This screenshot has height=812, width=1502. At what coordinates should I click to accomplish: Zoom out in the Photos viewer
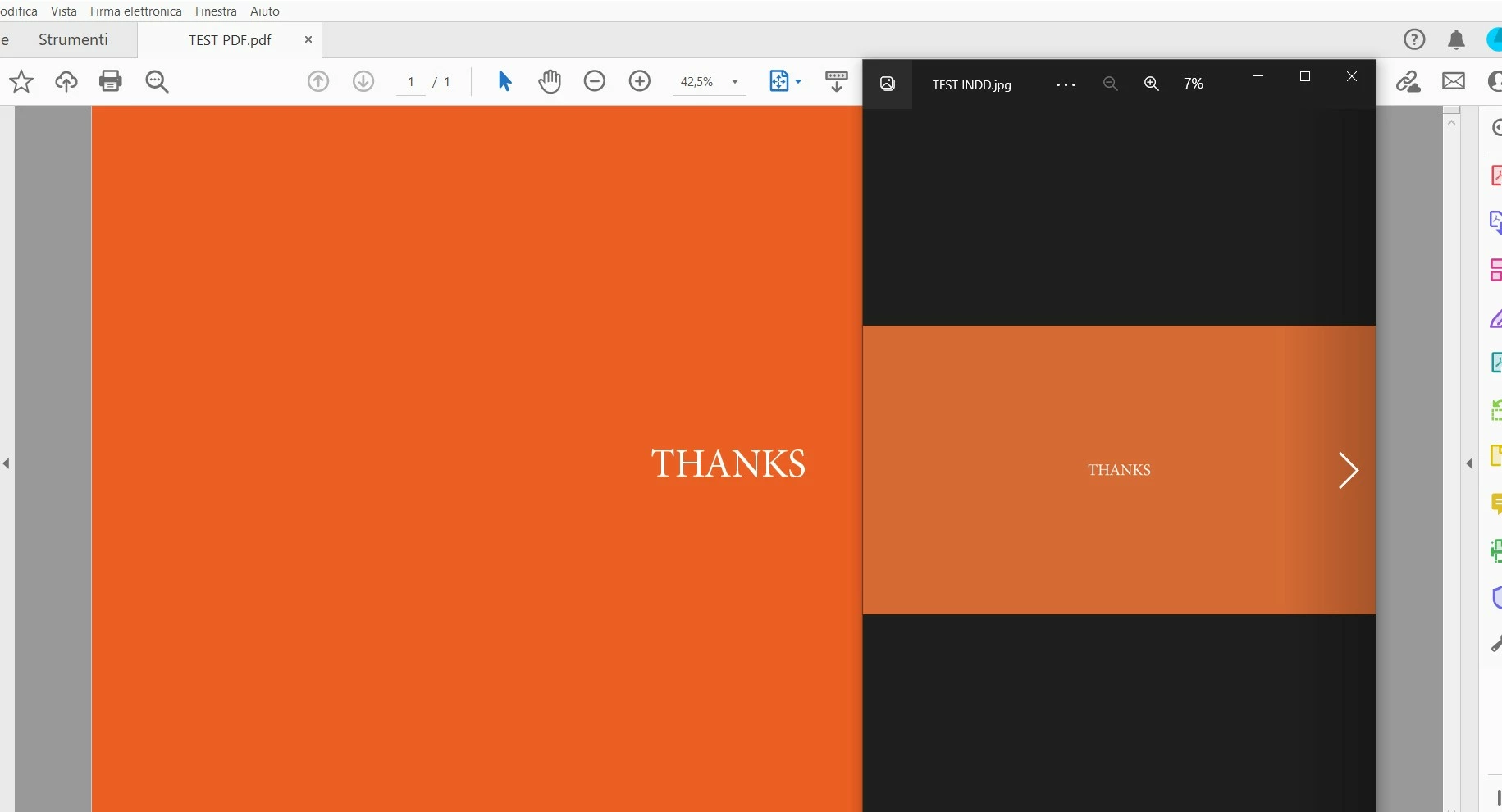point(1111,84)
